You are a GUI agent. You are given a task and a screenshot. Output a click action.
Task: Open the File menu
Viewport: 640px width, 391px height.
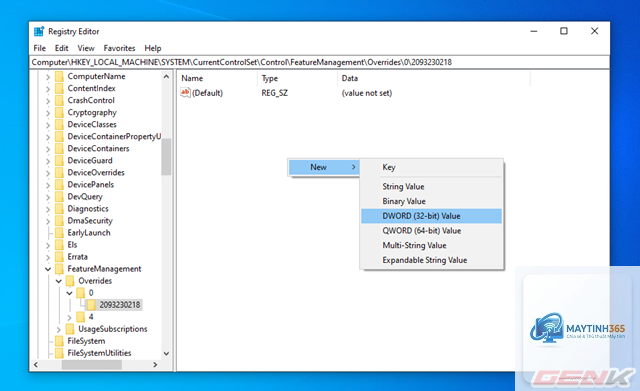(x=40, y=48)
